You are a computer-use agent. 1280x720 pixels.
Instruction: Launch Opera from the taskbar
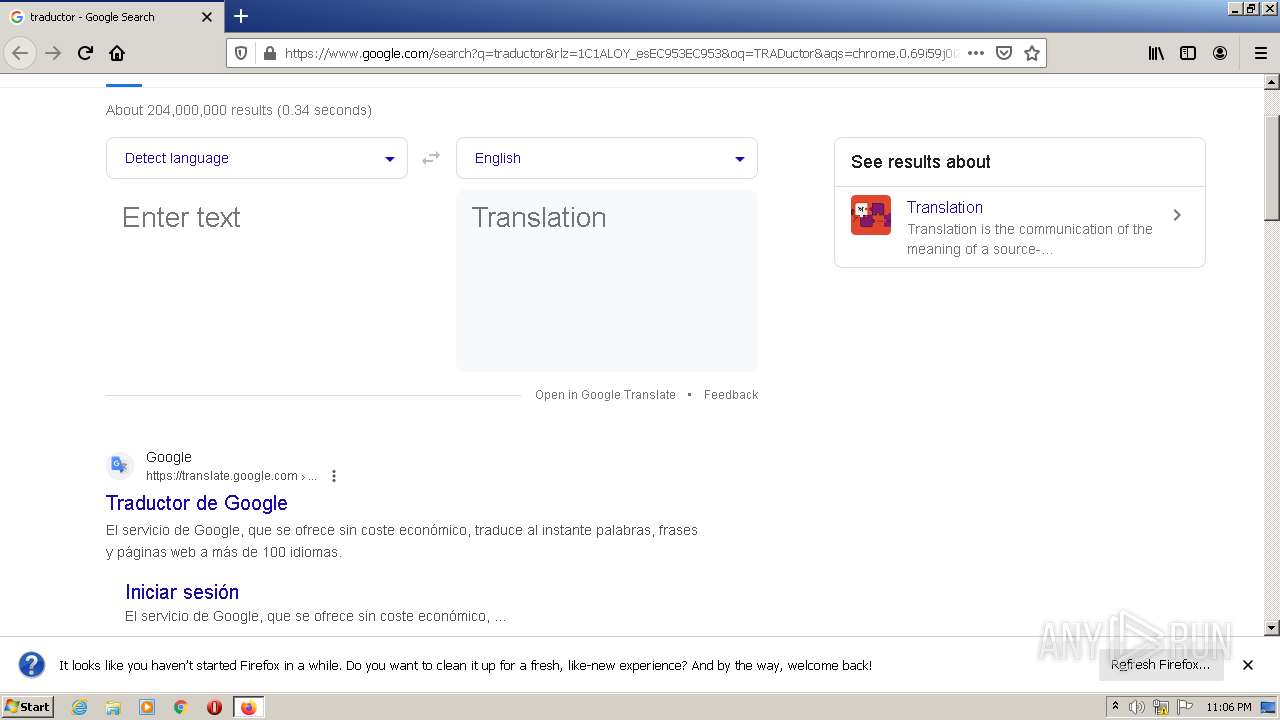coord(214,707)
